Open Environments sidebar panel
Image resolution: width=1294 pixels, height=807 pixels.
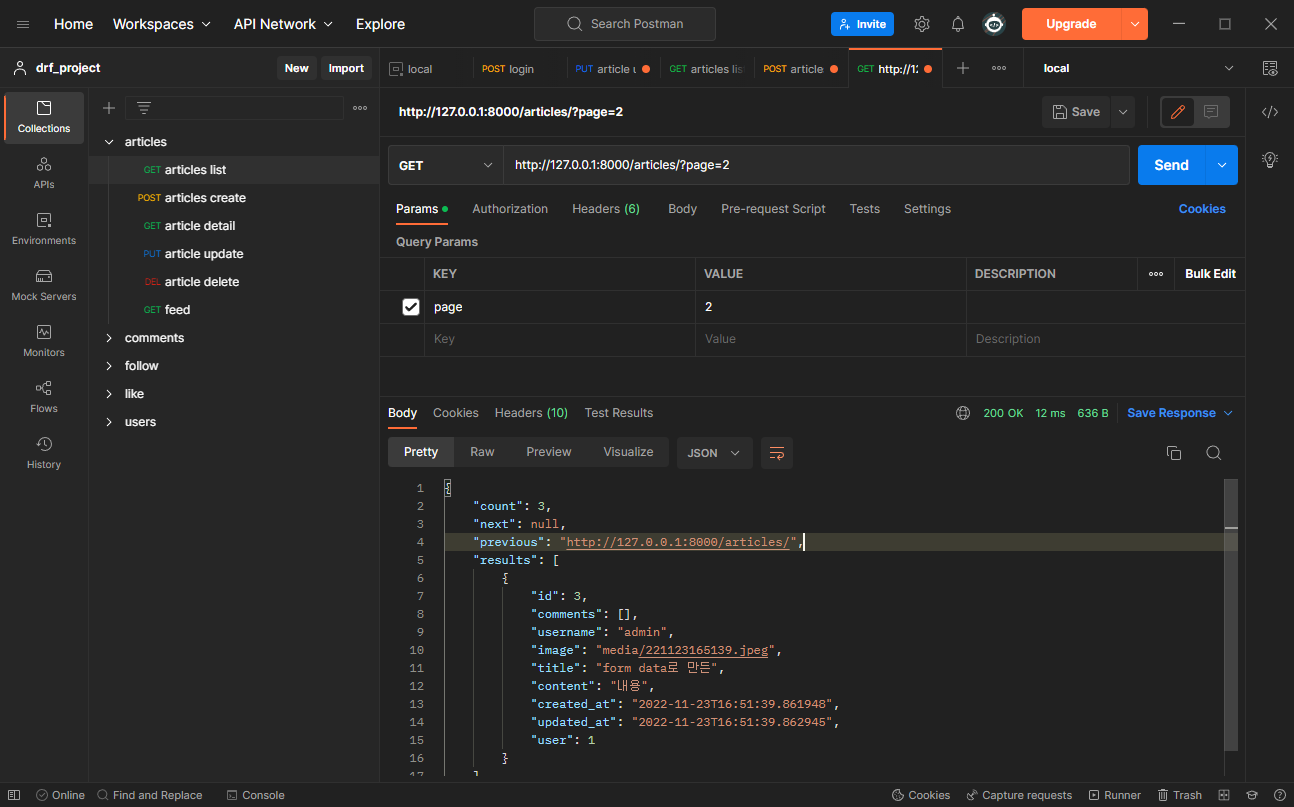tap(44, 229)
